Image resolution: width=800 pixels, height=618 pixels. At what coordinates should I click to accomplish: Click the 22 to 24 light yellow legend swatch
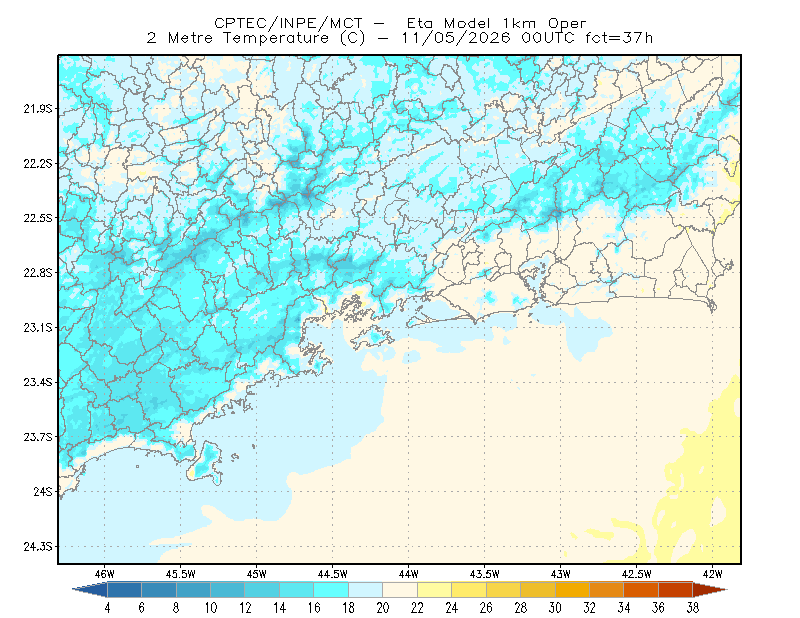coord(435,590)
